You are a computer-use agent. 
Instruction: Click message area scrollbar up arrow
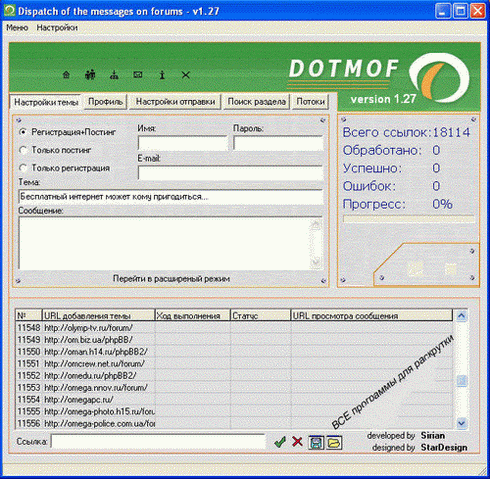coord(316,226)
